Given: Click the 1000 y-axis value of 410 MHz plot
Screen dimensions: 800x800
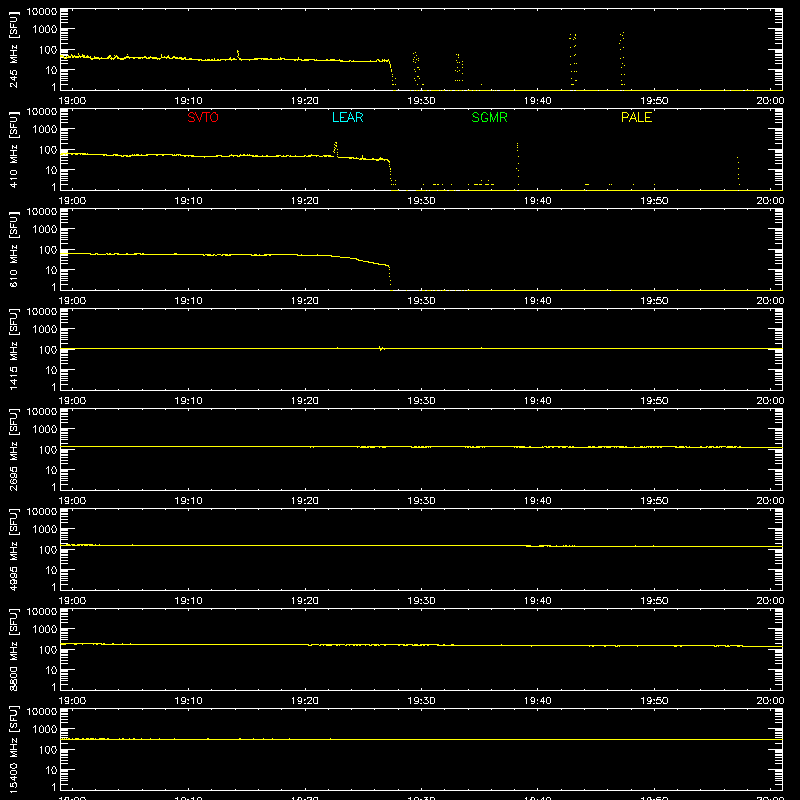Looking at the screenshot, I should (45, 130).
